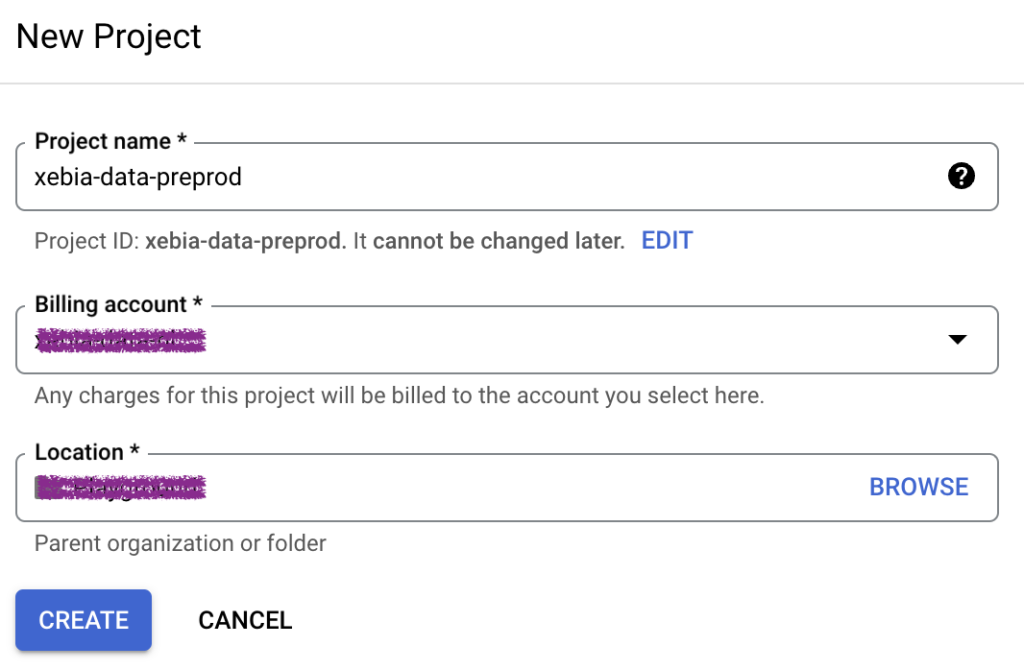The width and height of the screenshot is (1024, 670).
Task: Click the cannot be changed later warning
Action: [489, 241]
